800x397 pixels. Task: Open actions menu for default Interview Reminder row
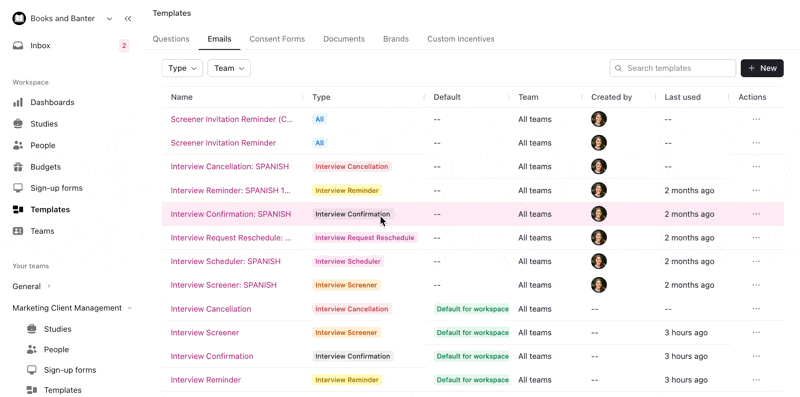click(x=756, y=380)
